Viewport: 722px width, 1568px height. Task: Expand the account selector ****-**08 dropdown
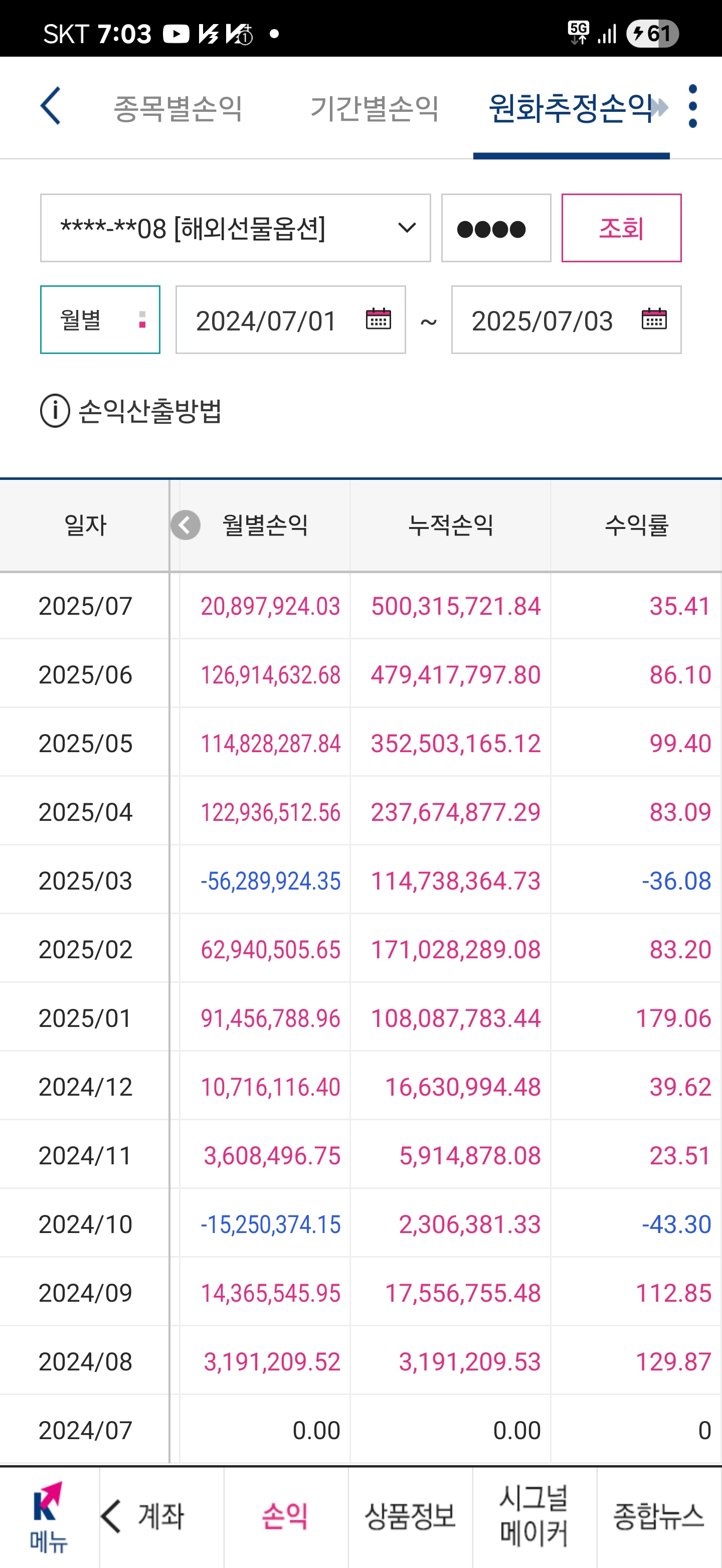pyautogui.click(x=236, y=228)
